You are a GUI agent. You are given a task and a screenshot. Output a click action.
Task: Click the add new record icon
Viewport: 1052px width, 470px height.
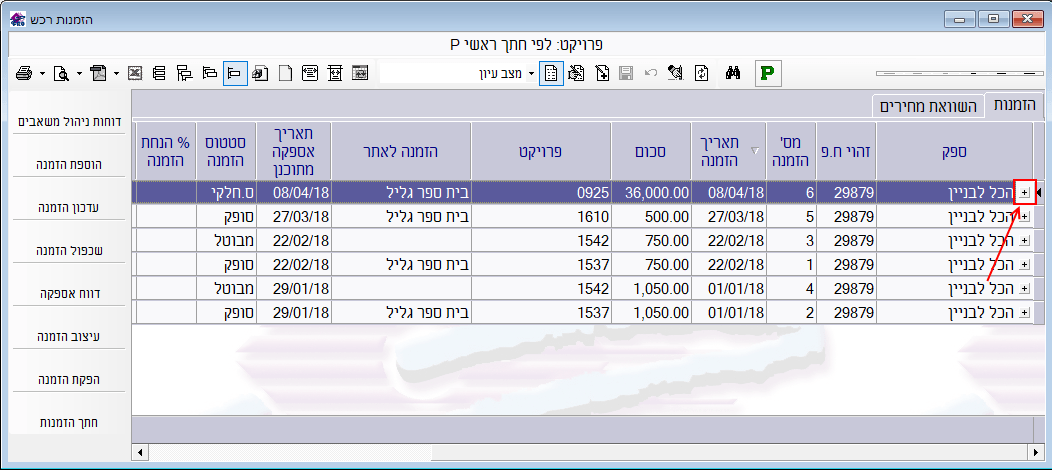pyautogui.click(x=602, y=73)
